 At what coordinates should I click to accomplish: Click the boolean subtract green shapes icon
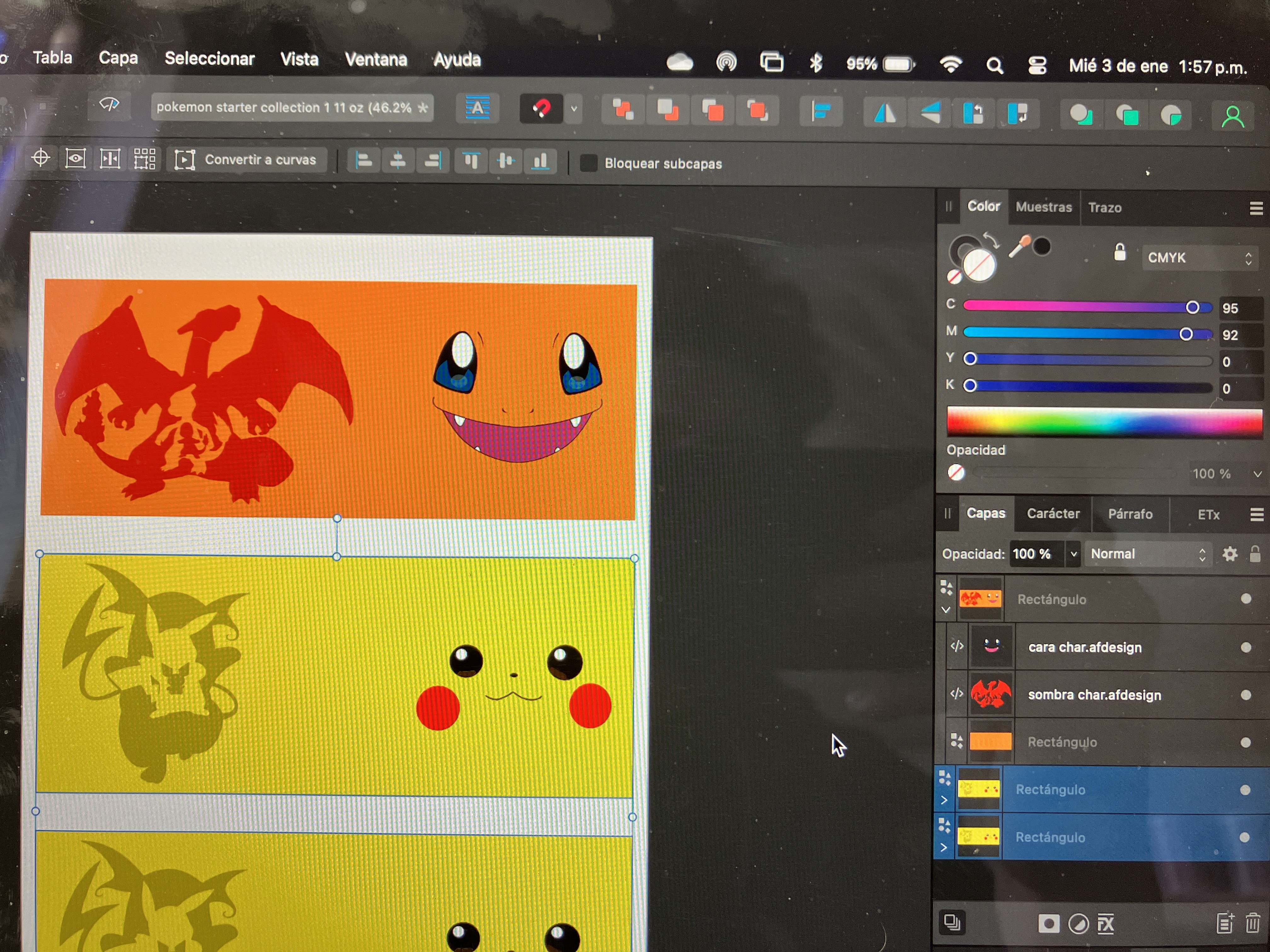1127,116
